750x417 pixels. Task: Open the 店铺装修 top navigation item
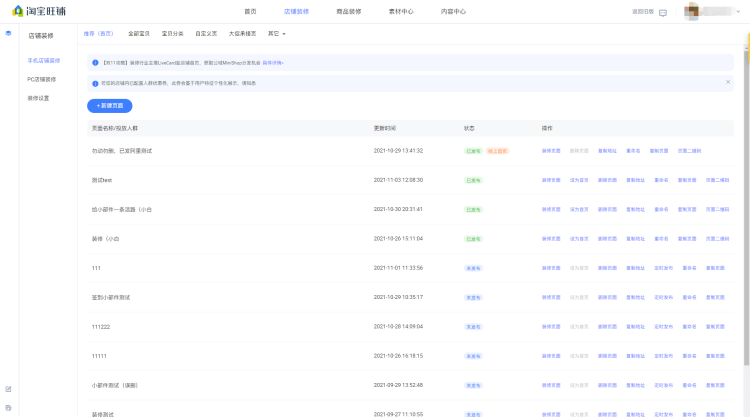point(296,11)
